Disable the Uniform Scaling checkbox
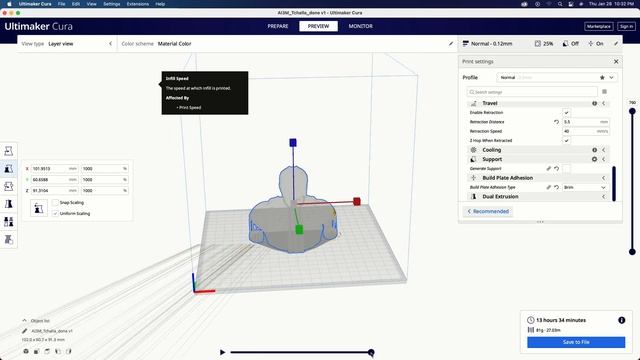The width and height of the screenshot is (640, 360). click(x=55, y=213)
